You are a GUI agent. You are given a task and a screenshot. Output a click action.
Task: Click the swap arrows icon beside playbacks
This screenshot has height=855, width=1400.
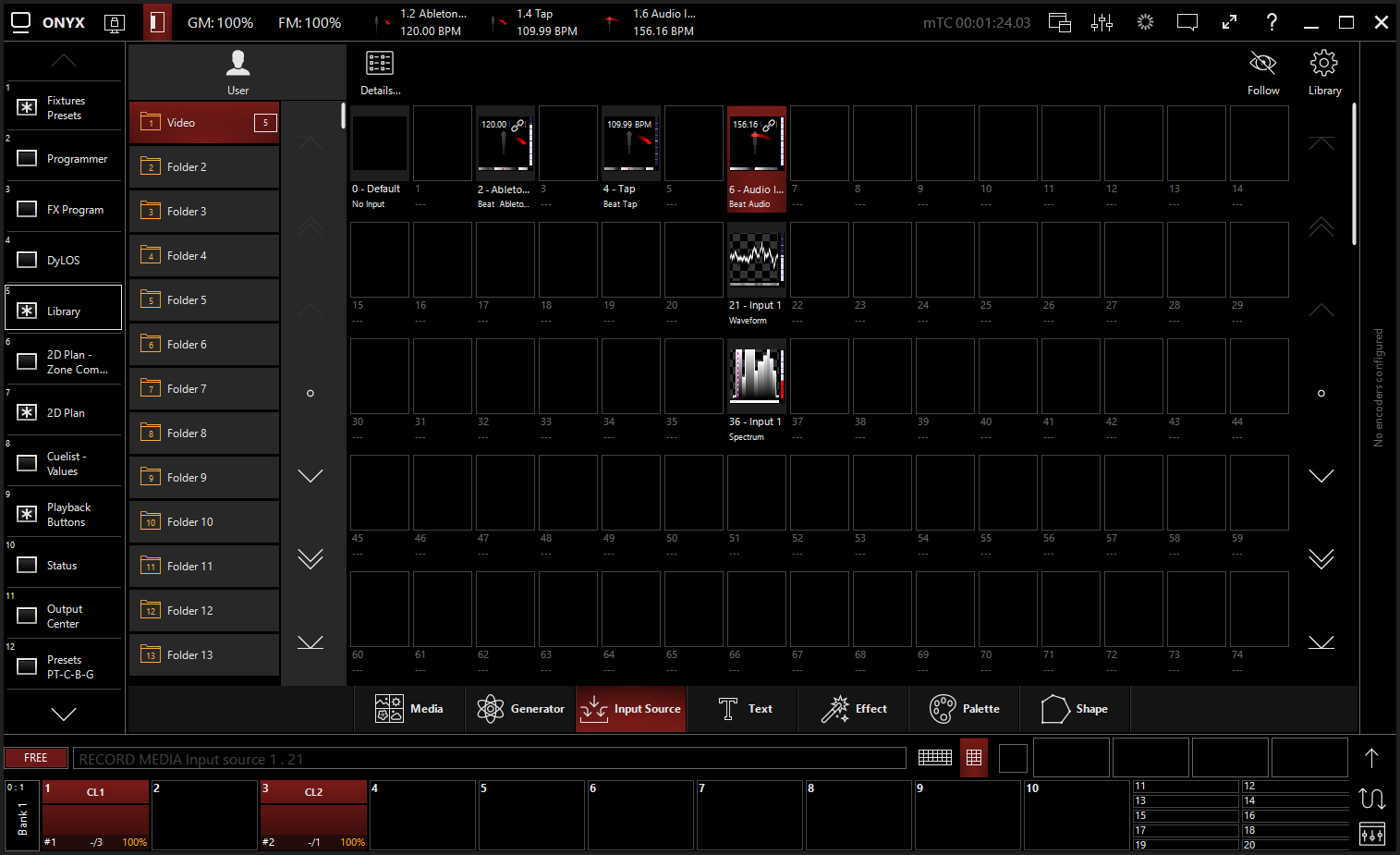coord(1372,798)
